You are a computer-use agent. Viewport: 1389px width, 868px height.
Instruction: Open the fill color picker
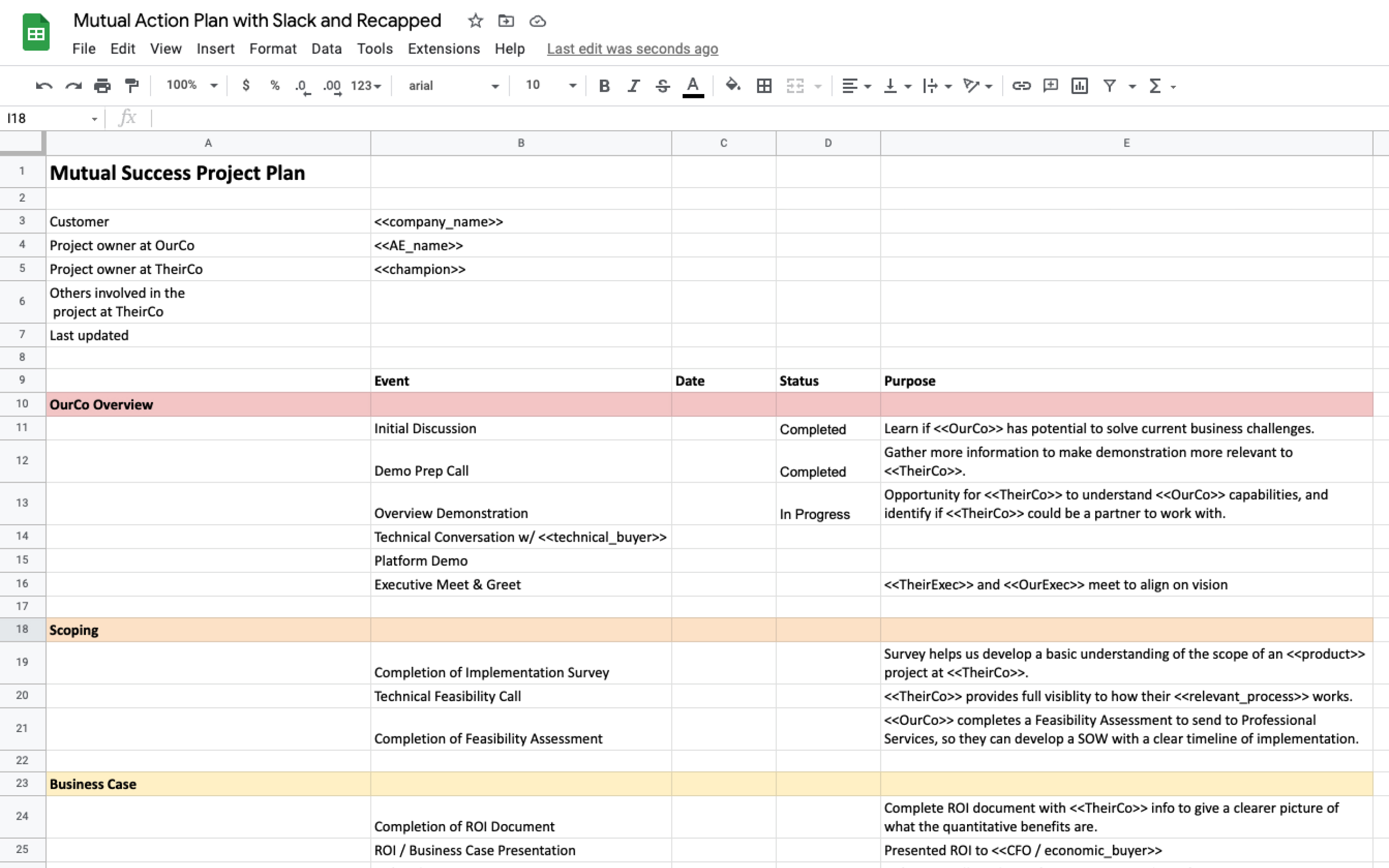[733, 85]
